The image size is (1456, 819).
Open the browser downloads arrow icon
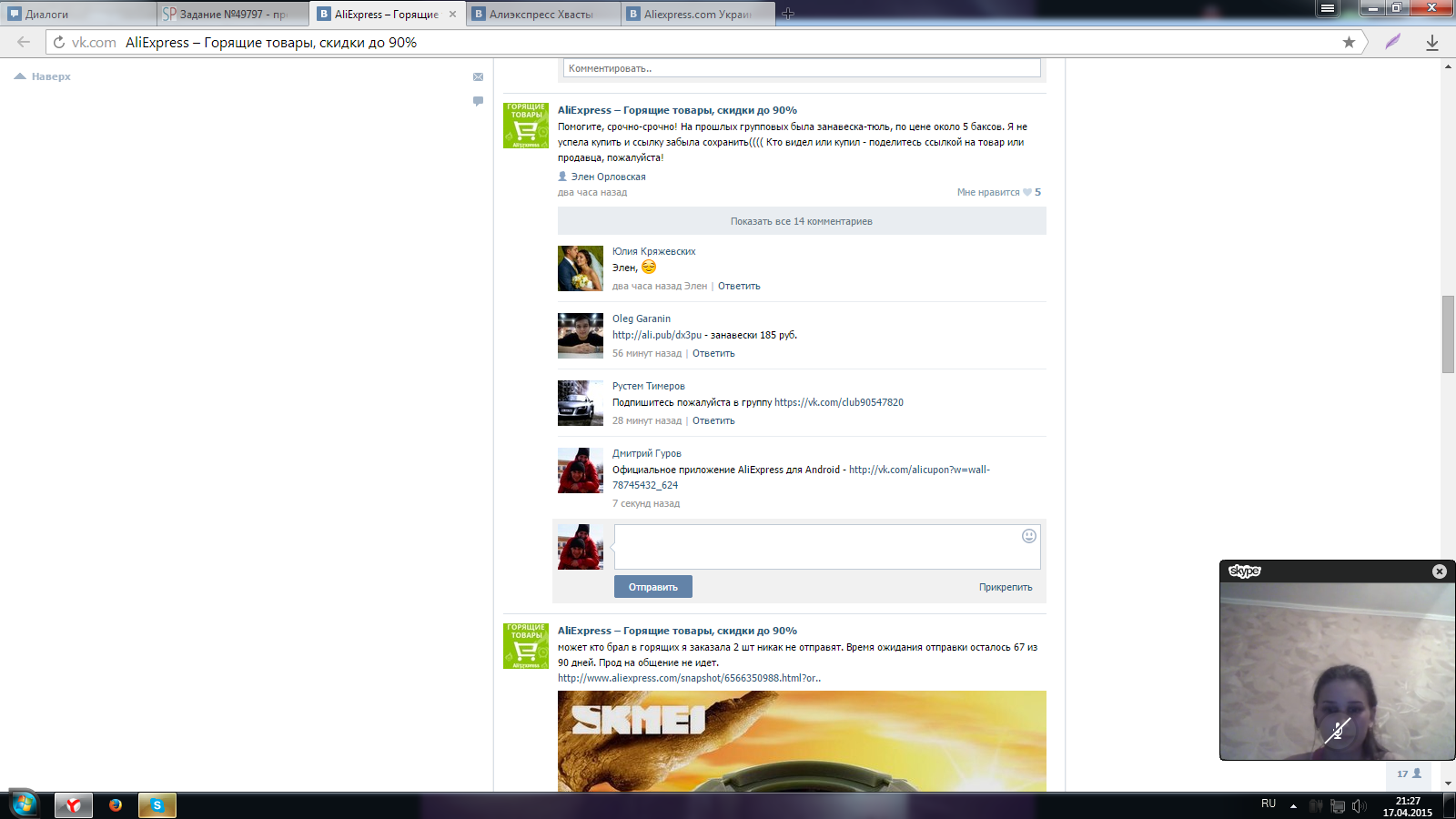1432,42
